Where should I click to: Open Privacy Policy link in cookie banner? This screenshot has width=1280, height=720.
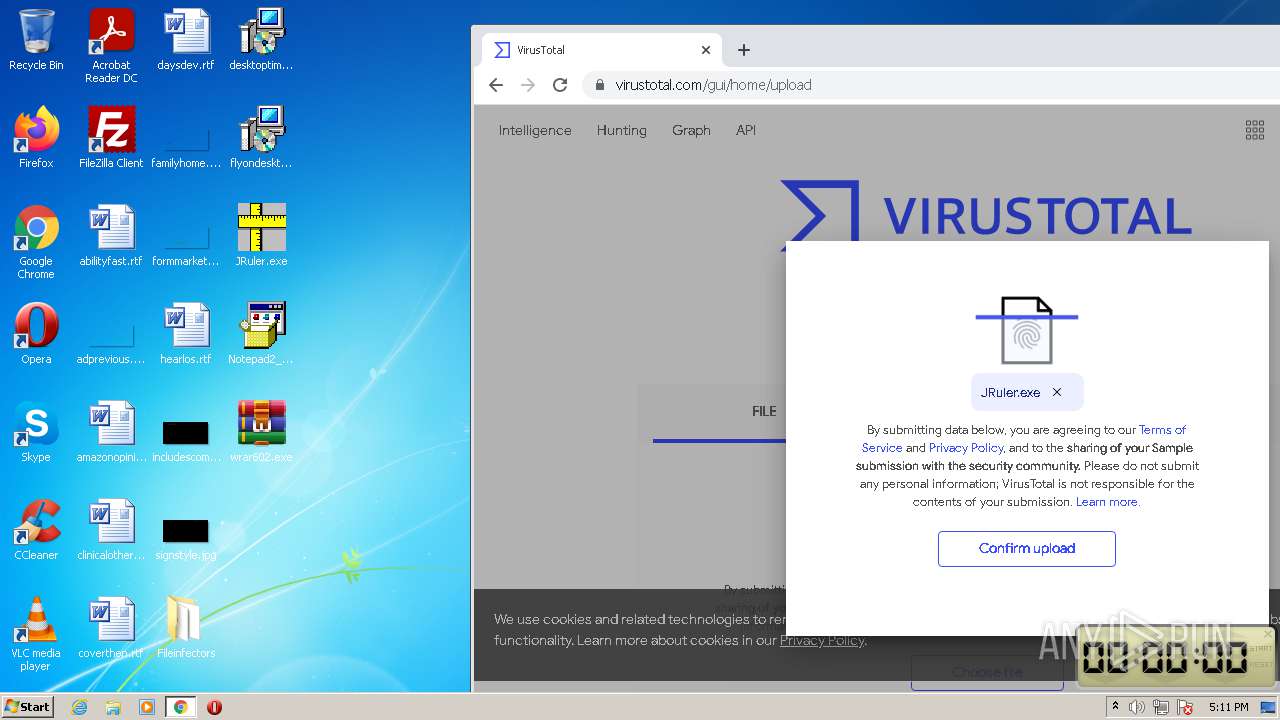click(822, 640)
